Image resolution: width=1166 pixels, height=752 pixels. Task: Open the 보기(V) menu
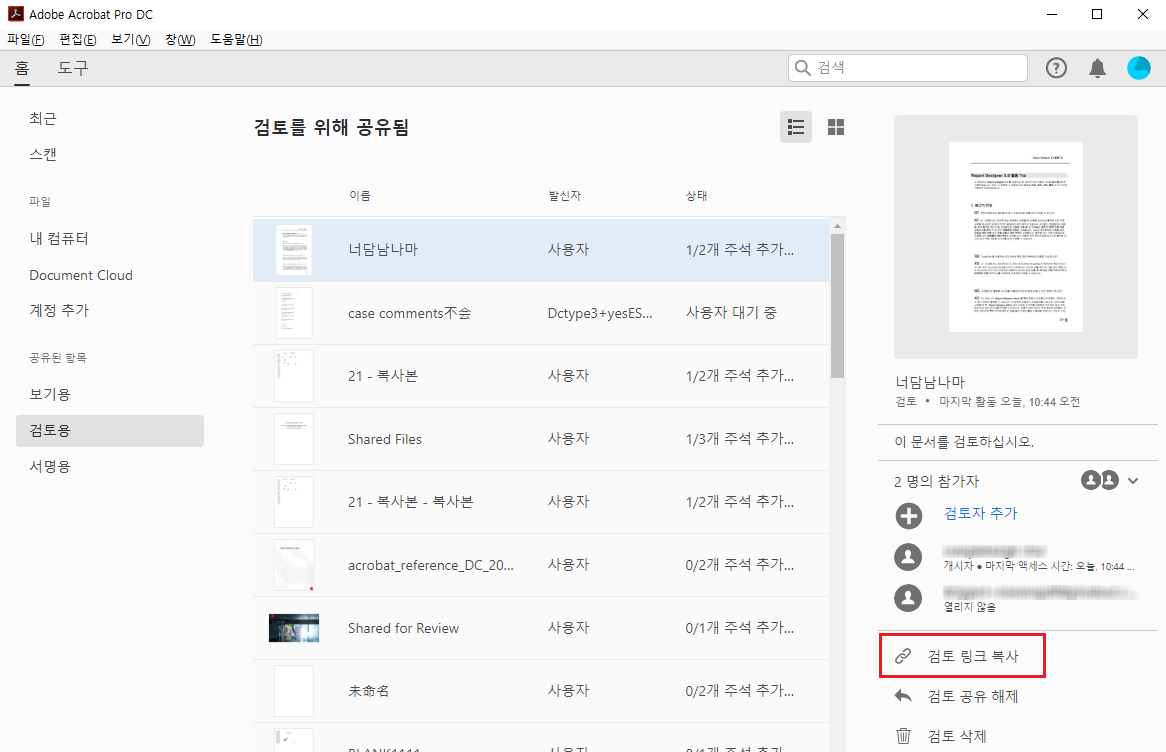(x=131, y=39)
